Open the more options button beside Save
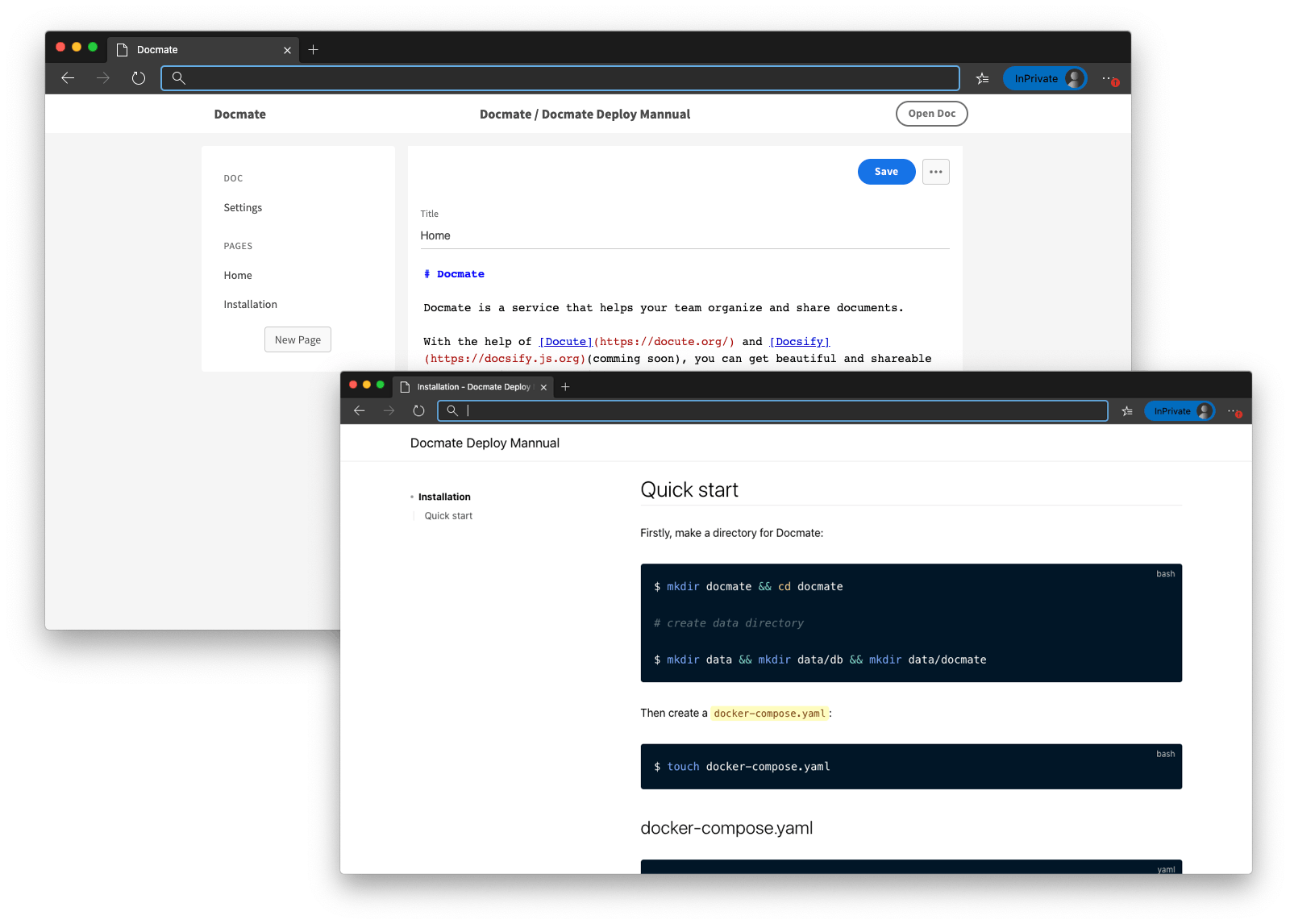Viewport: 1290px width, 924px height. pyautogui.click(x=936, y=172)
